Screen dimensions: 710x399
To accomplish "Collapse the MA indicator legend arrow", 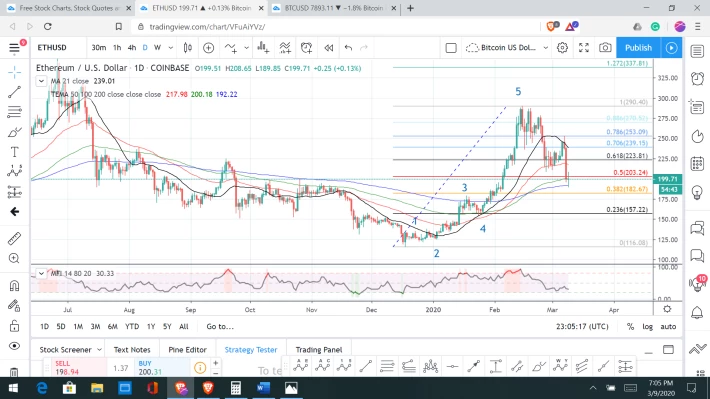I will [41, 81].
